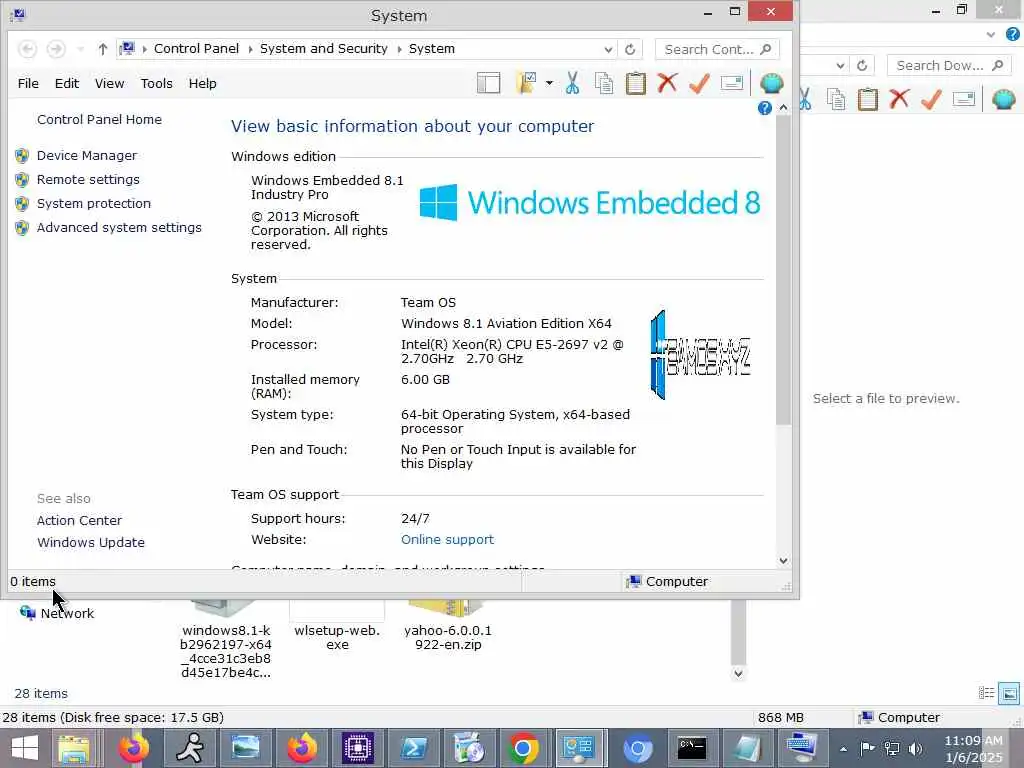Open the Folder Options dropdown arrow in toolbar

click(549, 83)
